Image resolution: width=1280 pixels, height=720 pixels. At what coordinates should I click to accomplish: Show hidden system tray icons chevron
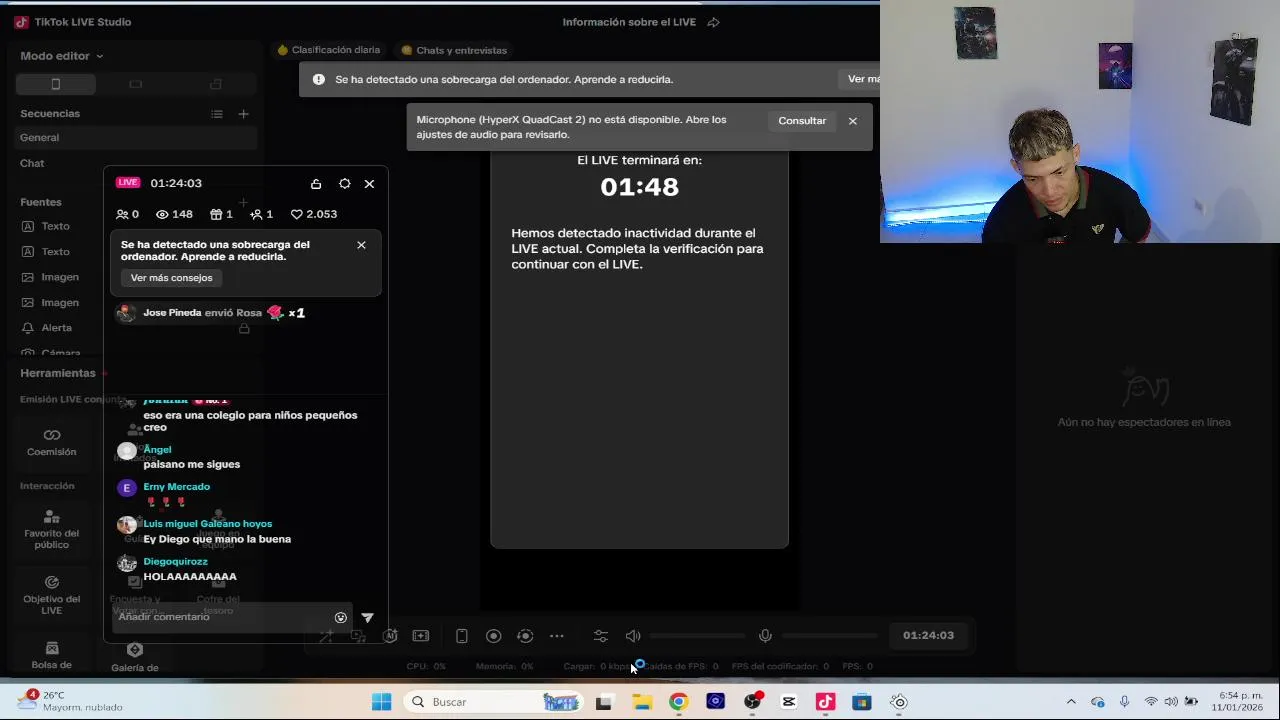[1071, 702]
